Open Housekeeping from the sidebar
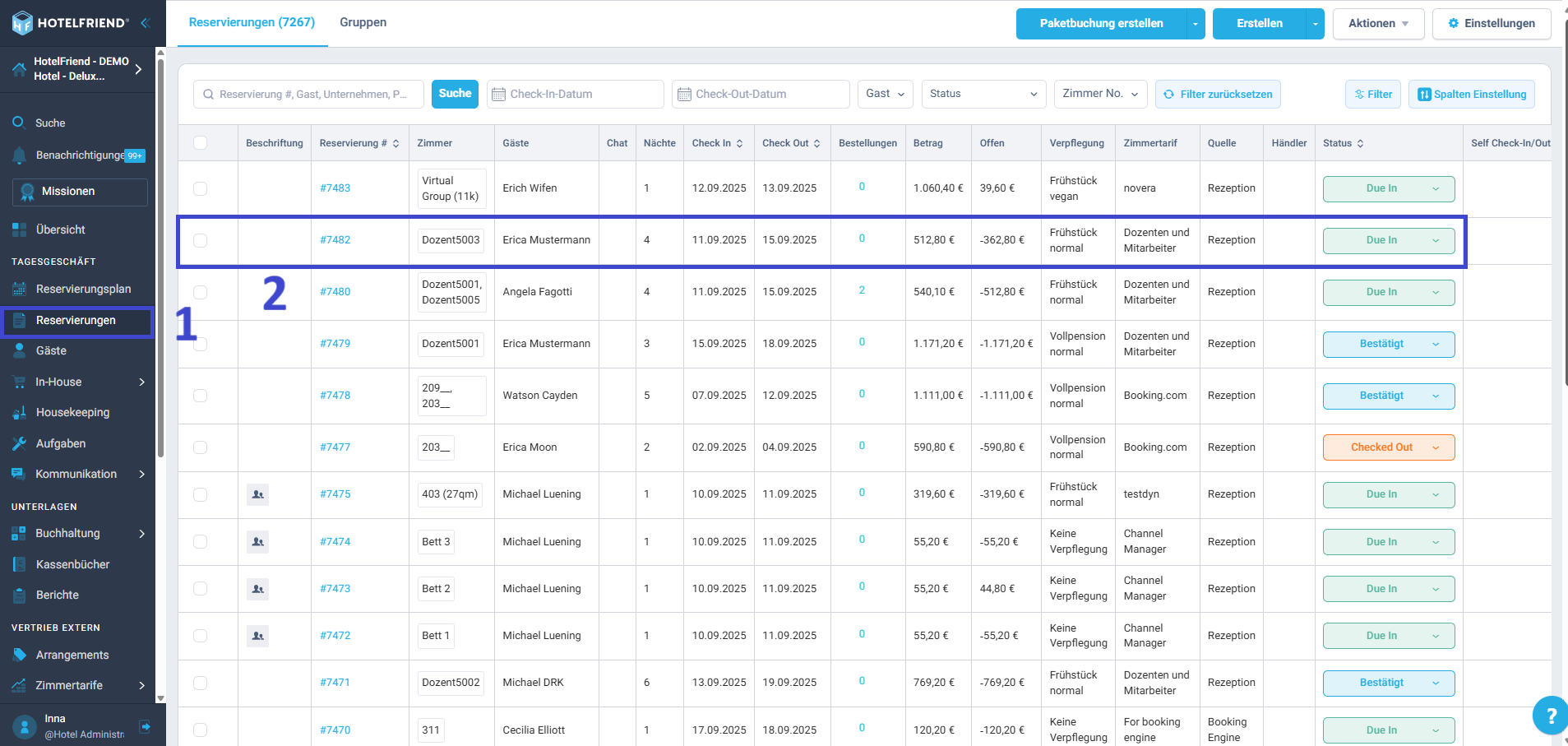Image resolution: width=1568 pixels, height=746 pixels. tap(72, 412)
